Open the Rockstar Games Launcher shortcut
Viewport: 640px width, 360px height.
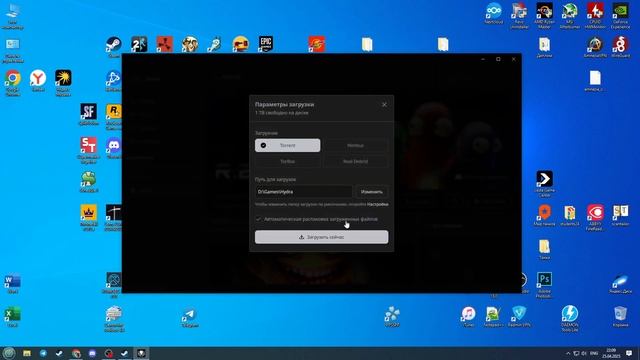[113, 117]
